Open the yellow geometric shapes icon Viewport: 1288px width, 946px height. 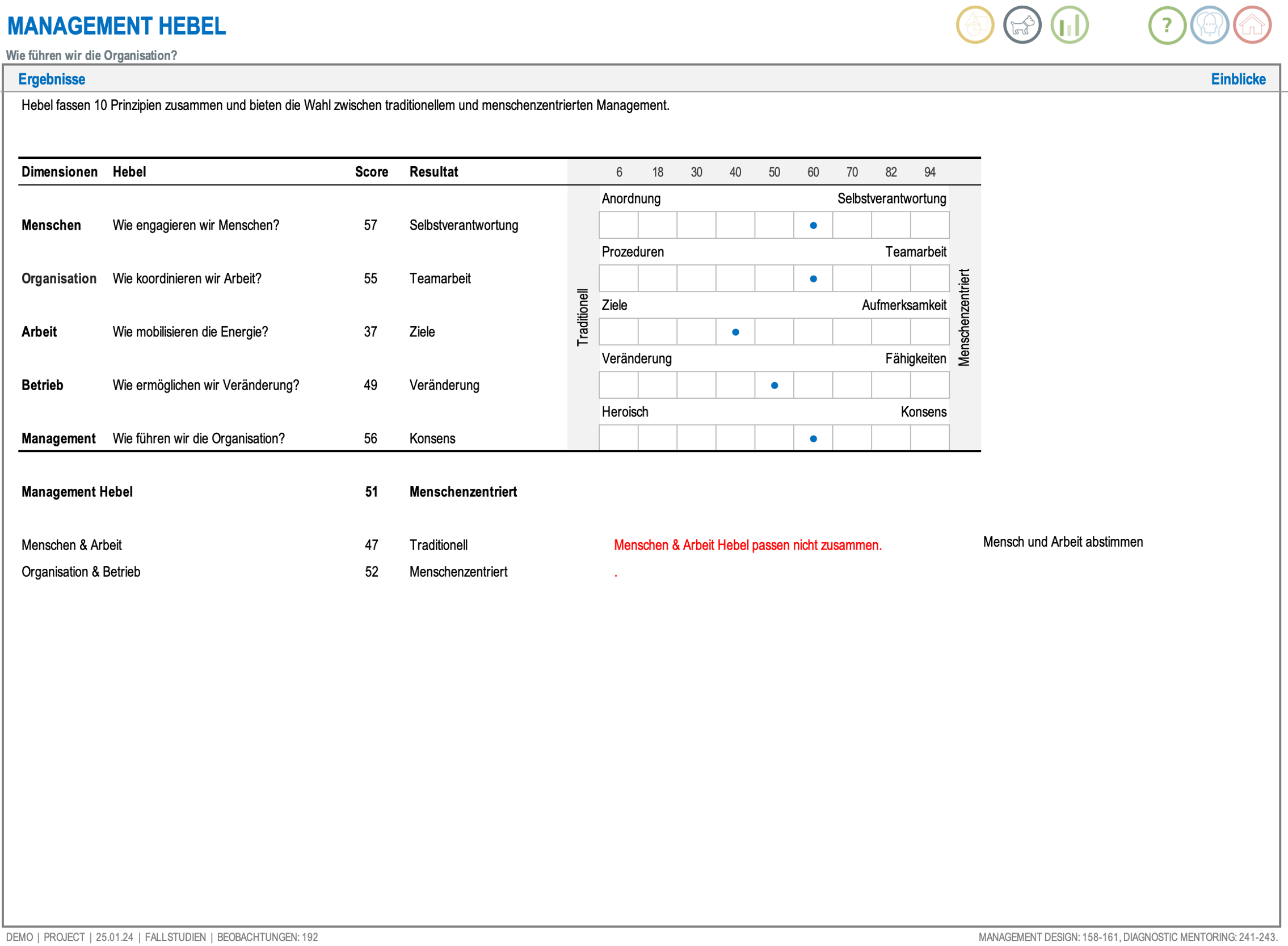point(975,25)
